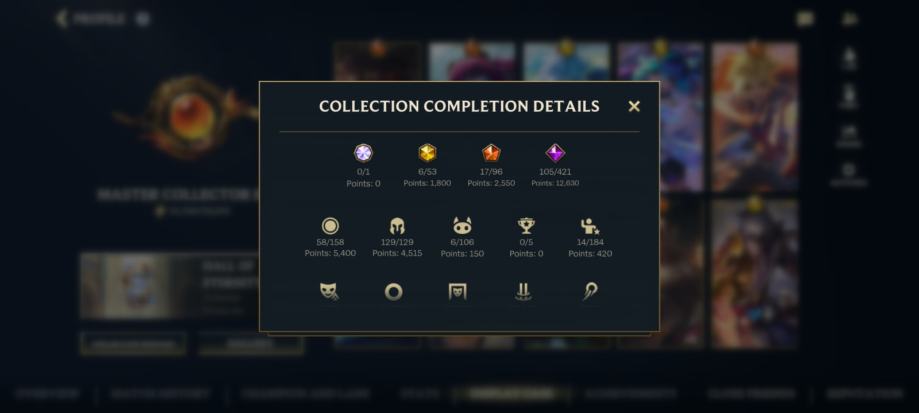This screenshot has height=413, width=919.
Task: Click the orange pentagon gem icon
Action: pyautogui.click(x=491, y=153)
